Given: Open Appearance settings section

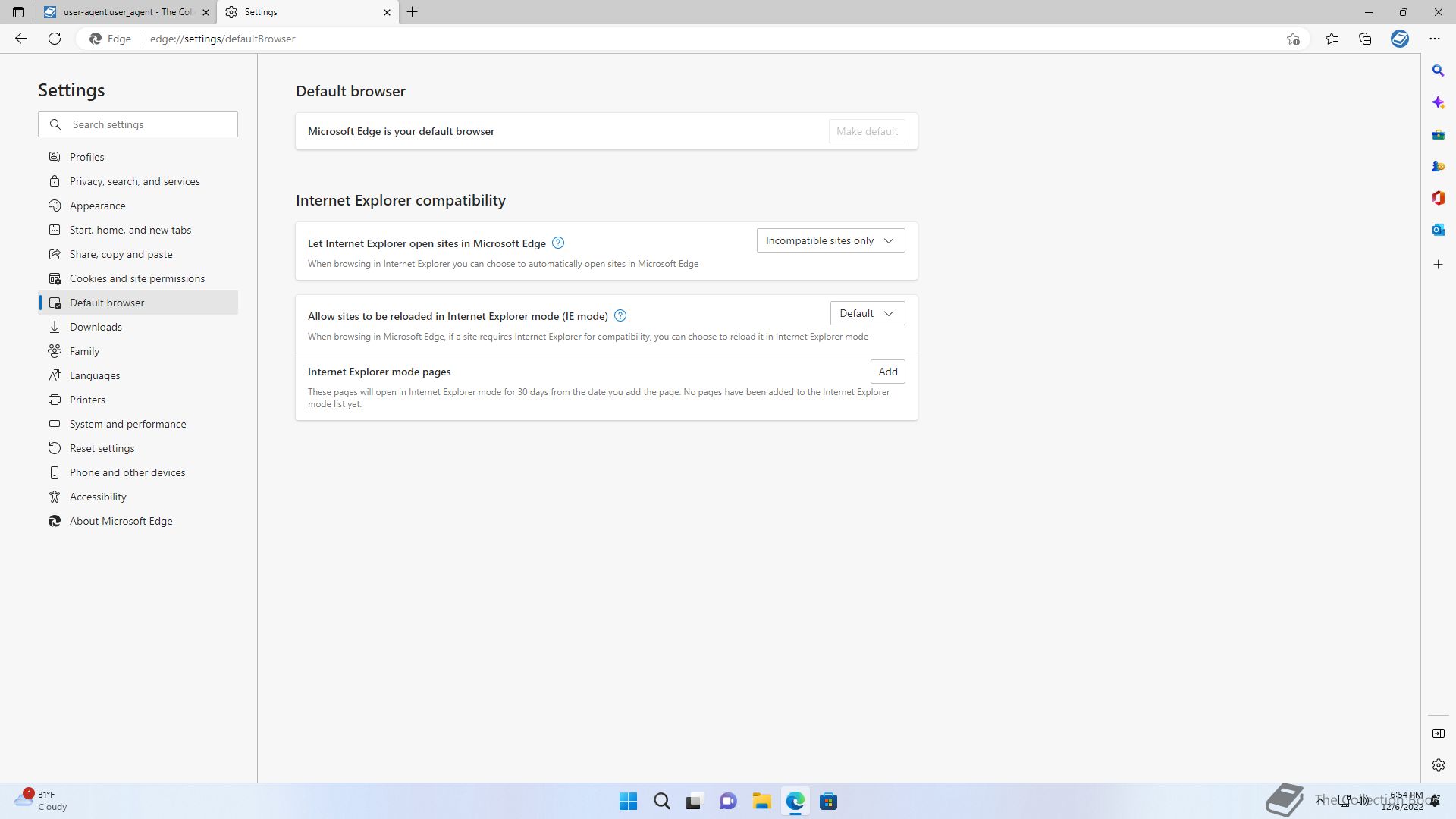Looking at the screenshot, I should (138, 206).
